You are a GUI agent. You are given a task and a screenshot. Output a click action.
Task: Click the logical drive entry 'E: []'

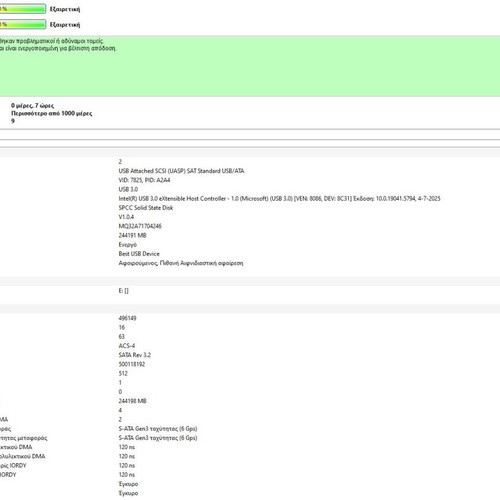(123, 291)
